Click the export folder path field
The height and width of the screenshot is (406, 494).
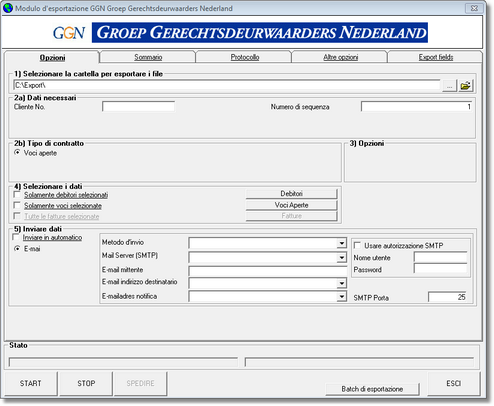(x=227, y=85)
